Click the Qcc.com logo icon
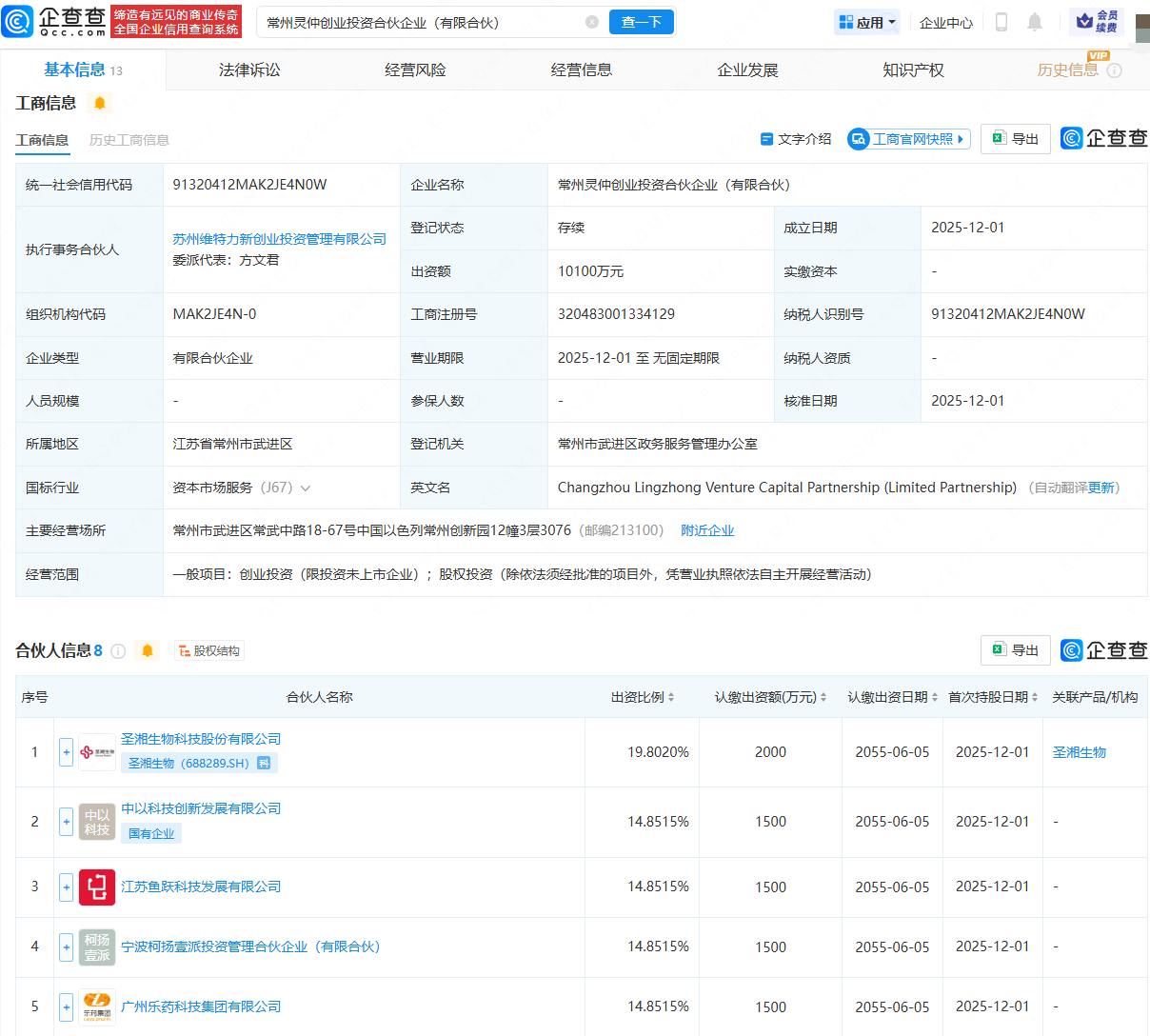The height and width of the screenshot is (1036, 1150). (x=18, y=21)
